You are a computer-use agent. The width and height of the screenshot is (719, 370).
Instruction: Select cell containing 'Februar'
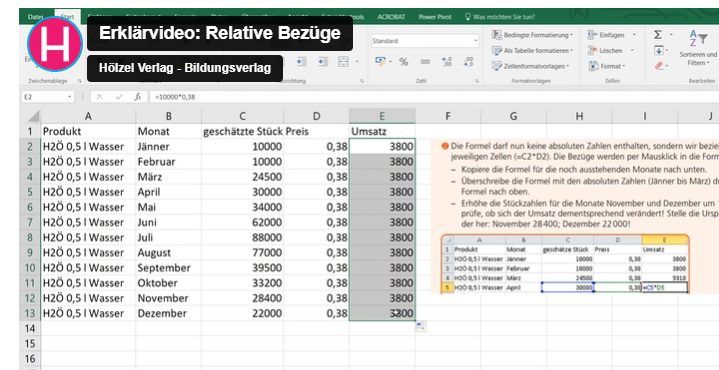169,162
